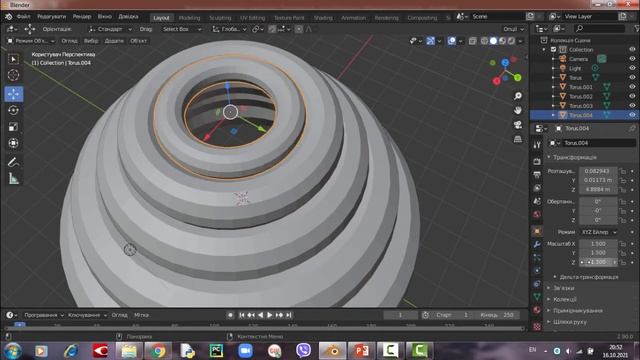Switch to the Sculpting workspace tab
The height and width of the screenshot is (360, 640).
(220, 18)
